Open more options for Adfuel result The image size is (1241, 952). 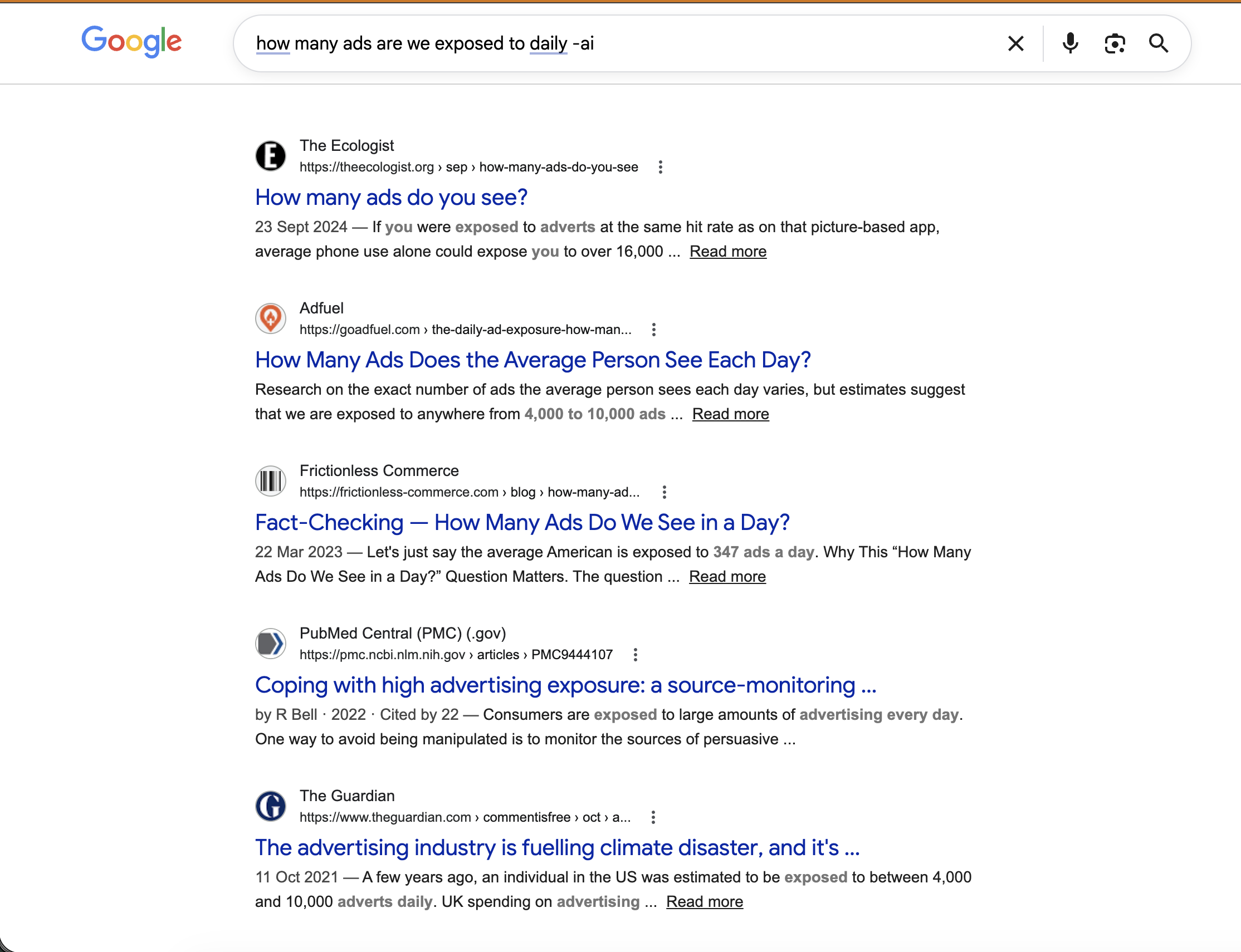tap(654, 330)
